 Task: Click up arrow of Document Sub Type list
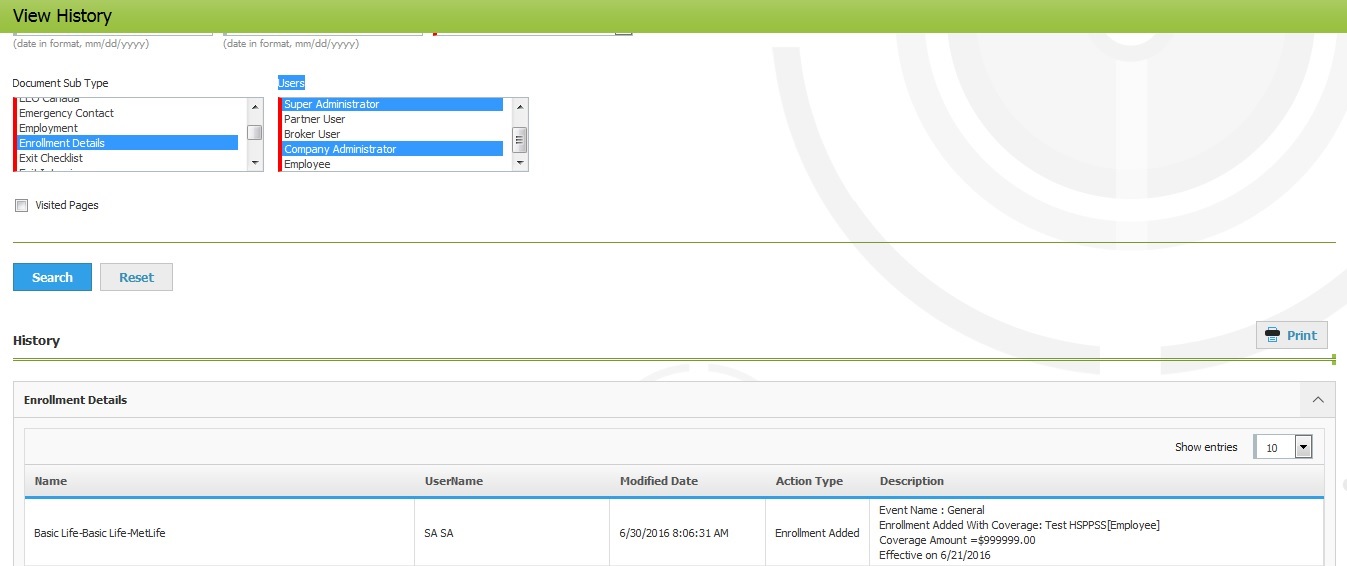coord(255,106)
